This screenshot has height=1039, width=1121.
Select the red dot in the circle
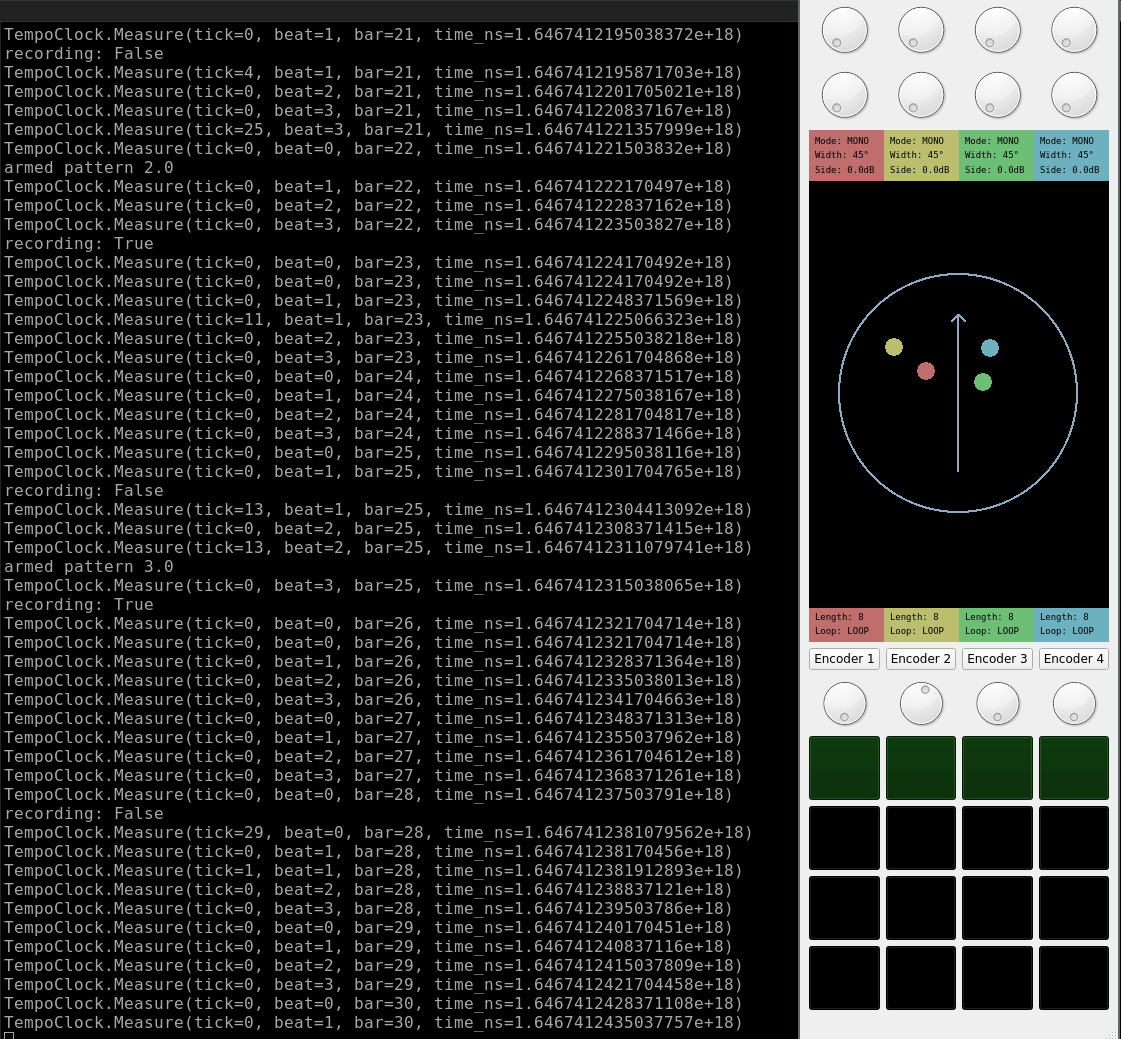926,371
